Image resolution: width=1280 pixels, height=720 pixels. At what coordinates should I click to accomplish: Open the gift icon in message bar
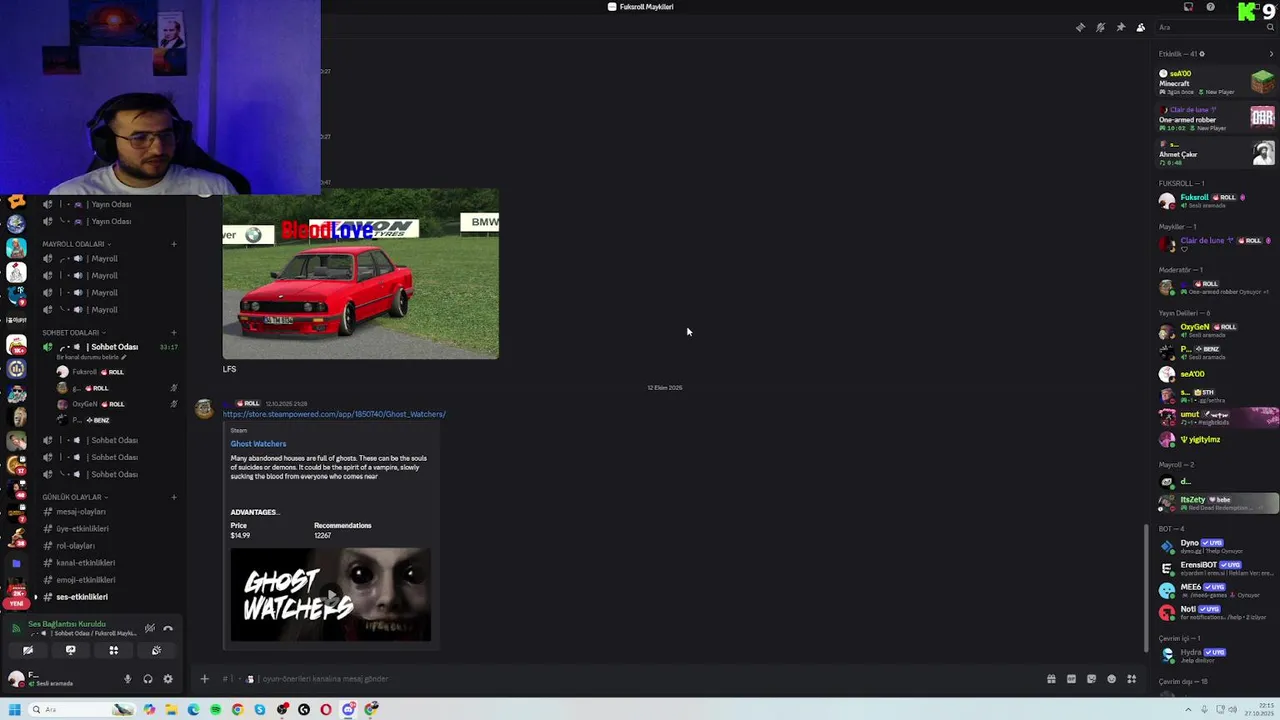(x=1051, y=679)
